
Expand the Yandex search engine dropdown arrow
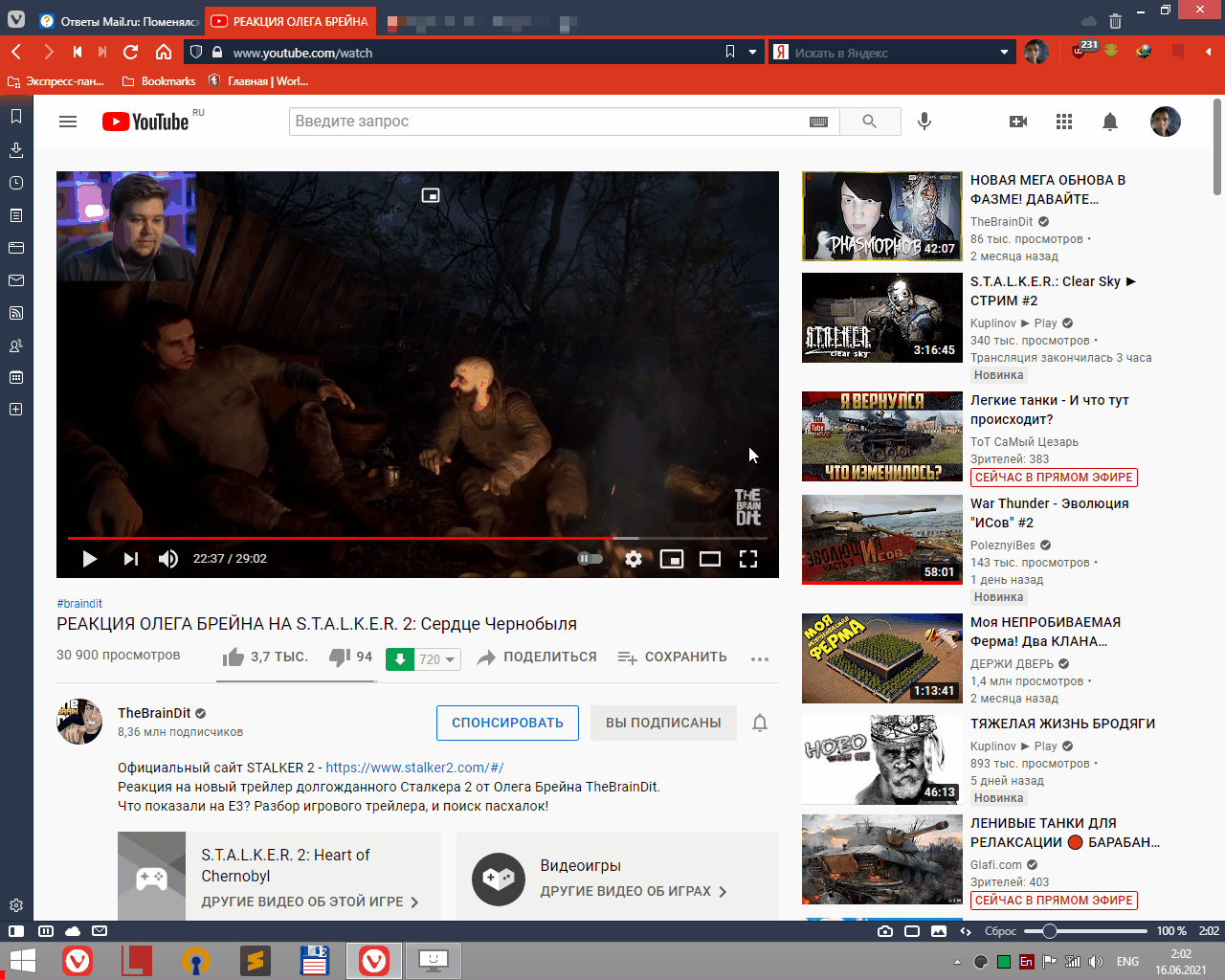tap(1004, 53)
